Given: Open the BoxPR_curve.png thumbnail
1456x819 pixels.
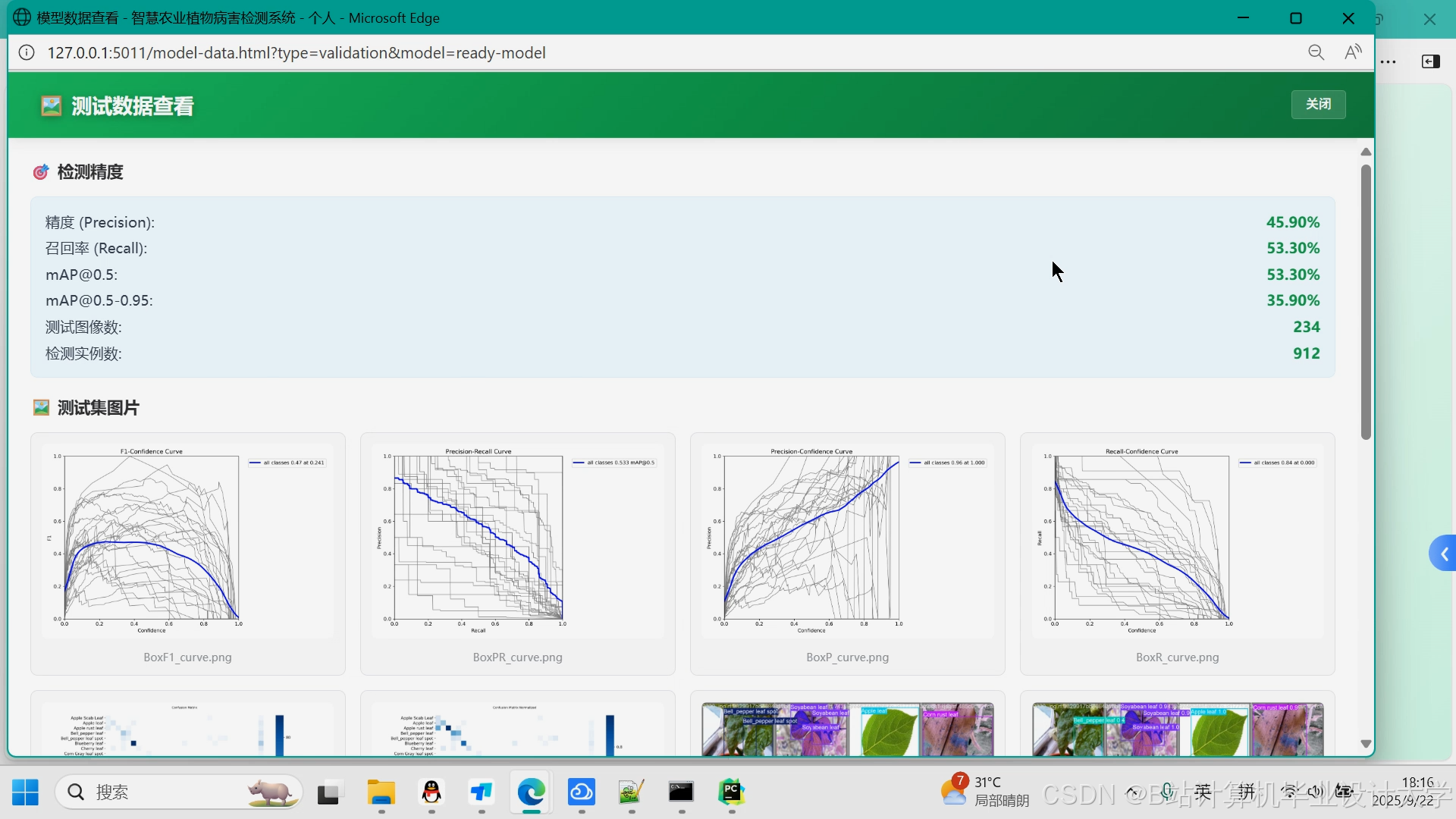Looking at the screenshot, I should (x=517, y=542).
